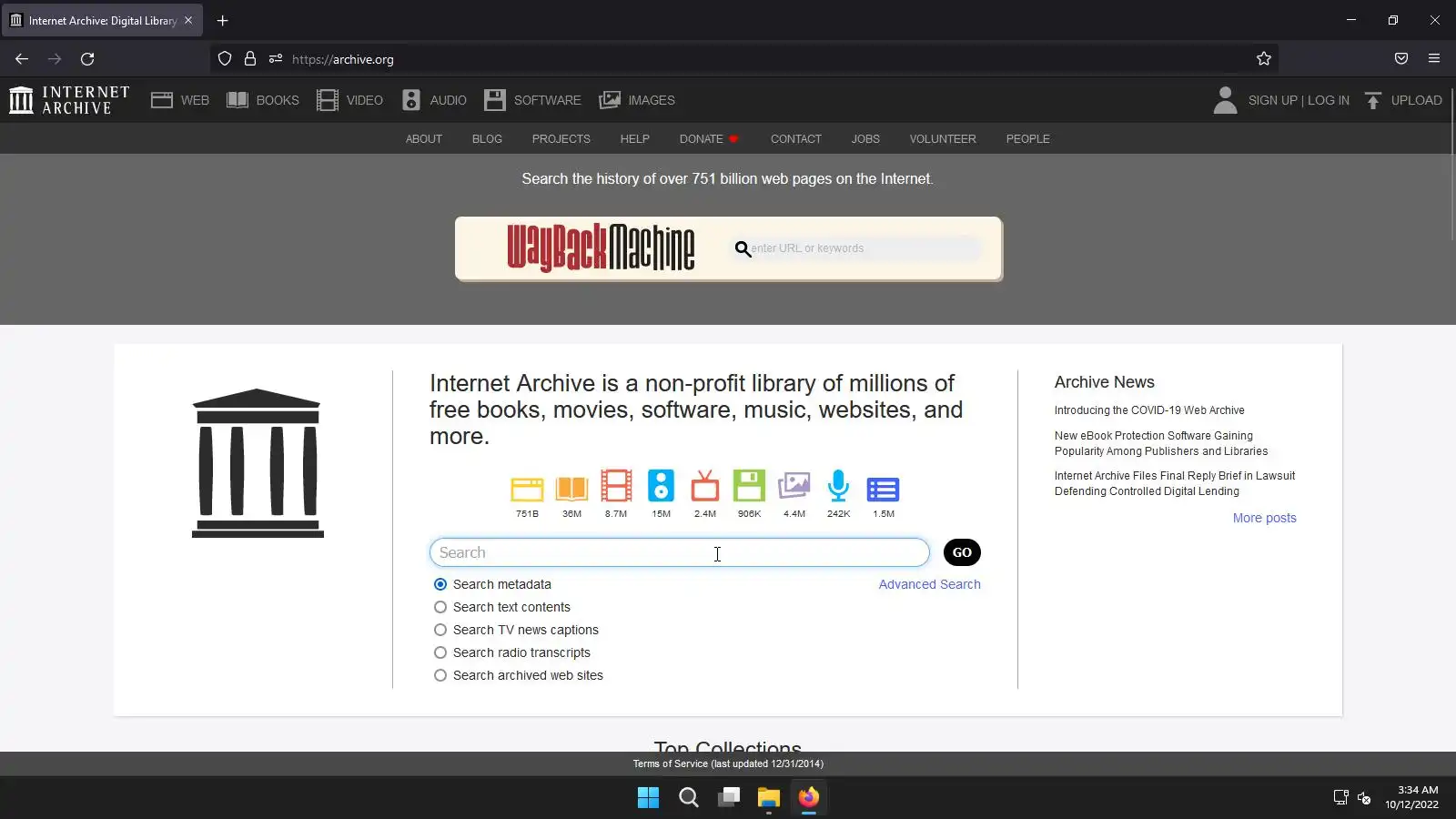
Task: Open the Jobs menu item
Action: click(865, 139)
